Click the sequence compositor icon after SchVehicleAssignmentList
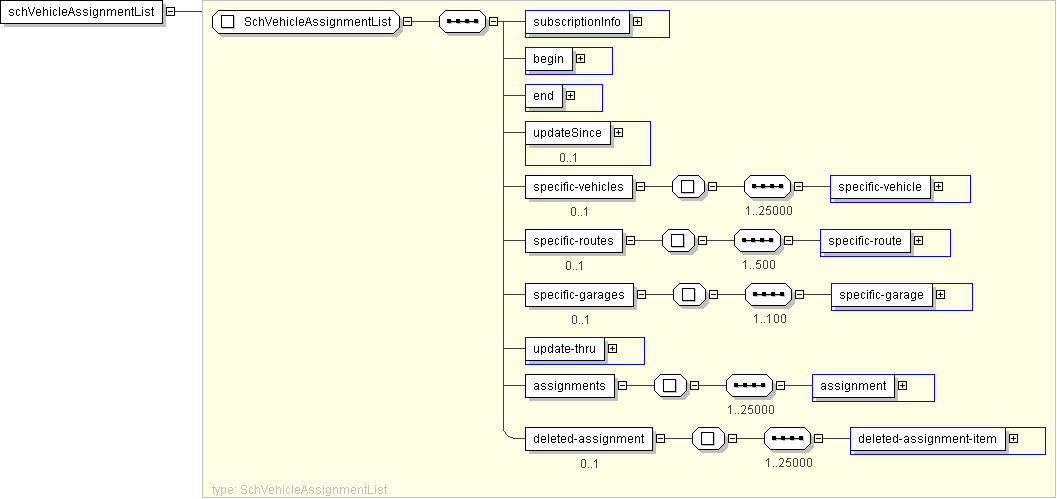This screenshot has height=499, width=1057. point(462,22)
